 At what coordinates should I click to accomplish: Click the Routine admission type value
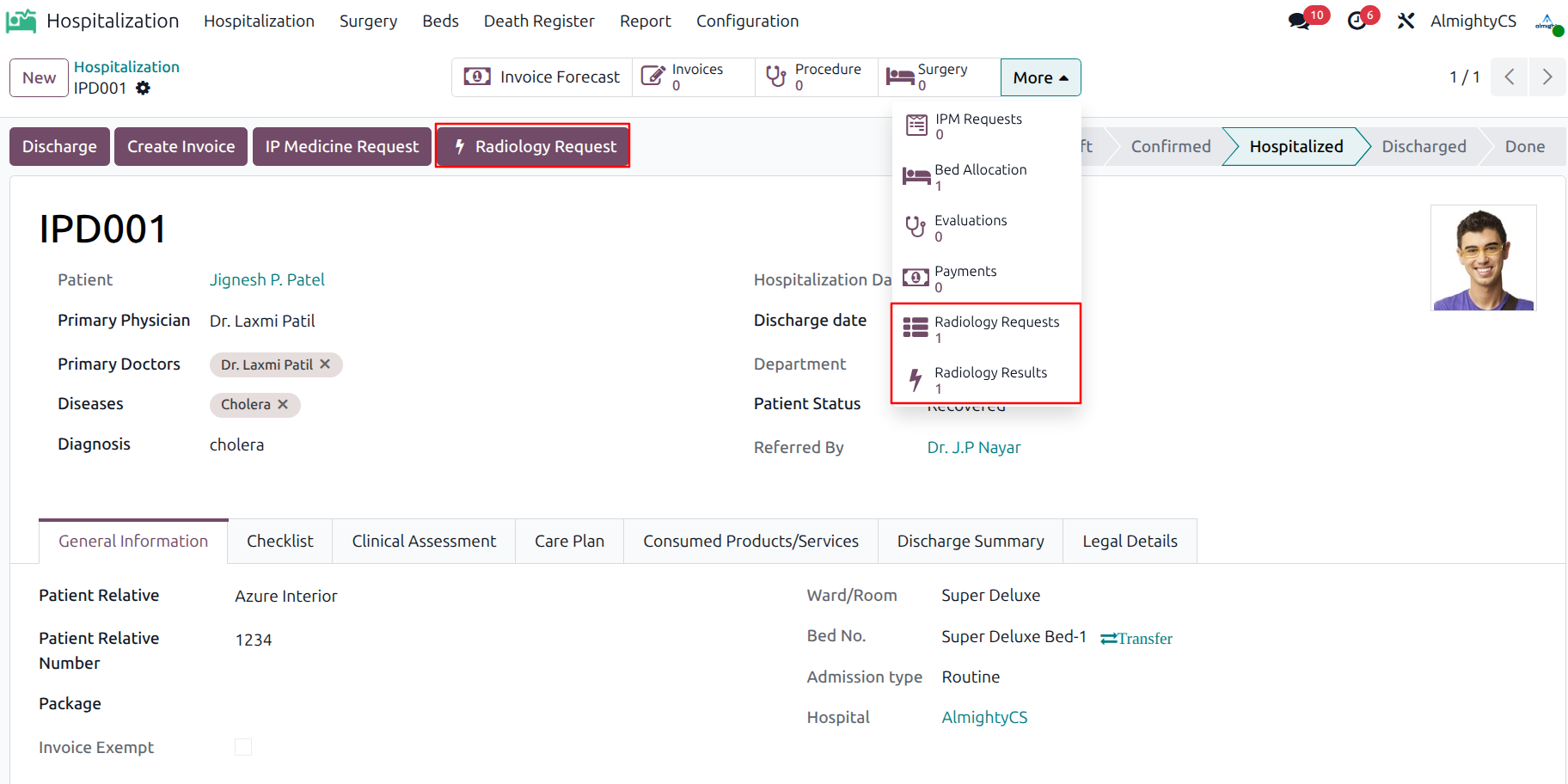pyautogui.click(x=971, y=677)
